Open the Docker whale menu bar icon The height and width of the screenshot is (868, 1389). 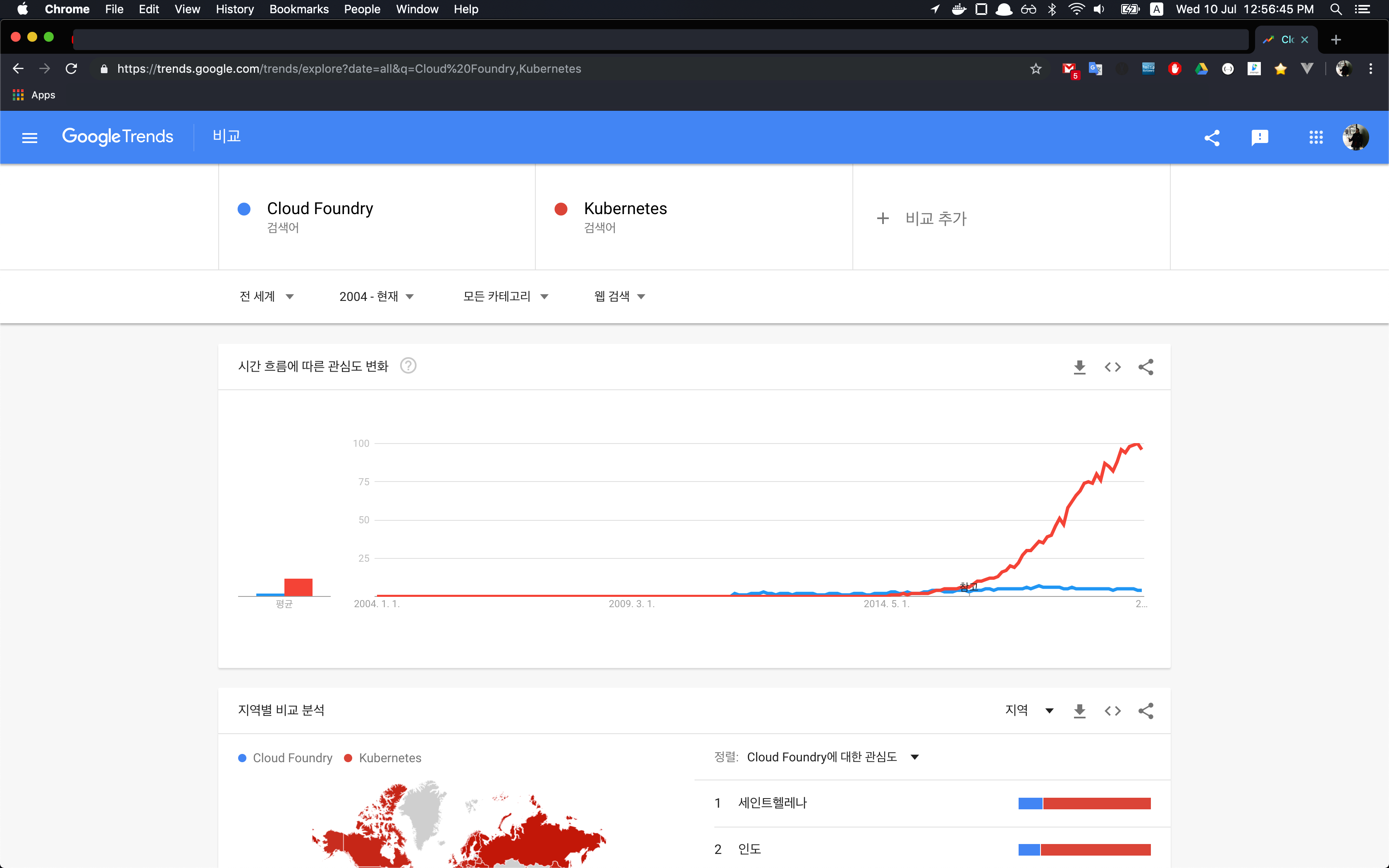tap(959, 9)
